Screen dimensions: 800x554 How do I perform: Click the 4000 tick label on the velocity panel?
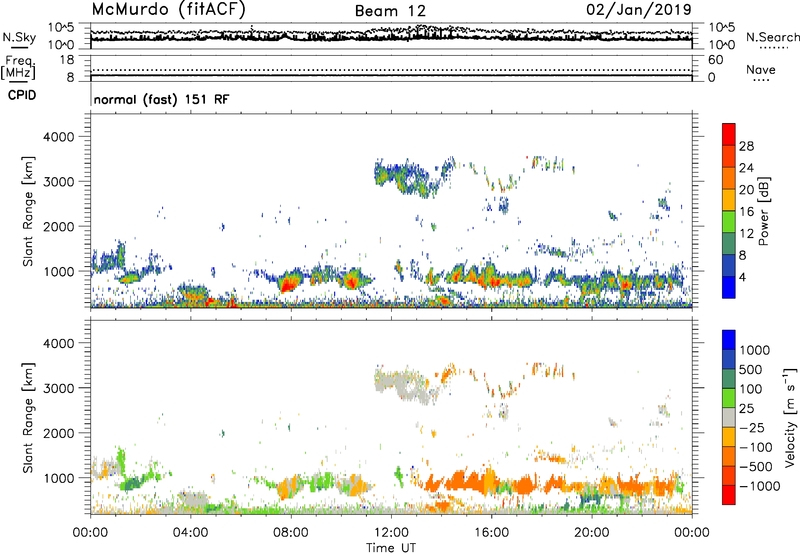pyautogui.click(x=59, y=343)
